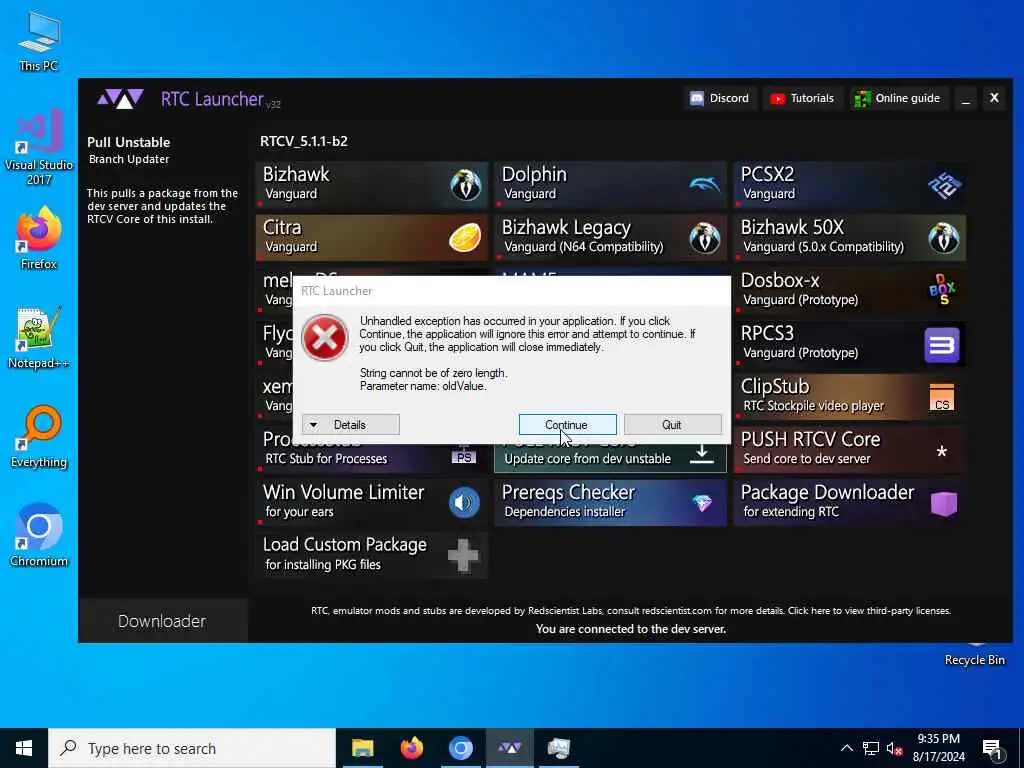Select the Bizhawk 50X tile title

pyautogui.click(x=792, y=227)
